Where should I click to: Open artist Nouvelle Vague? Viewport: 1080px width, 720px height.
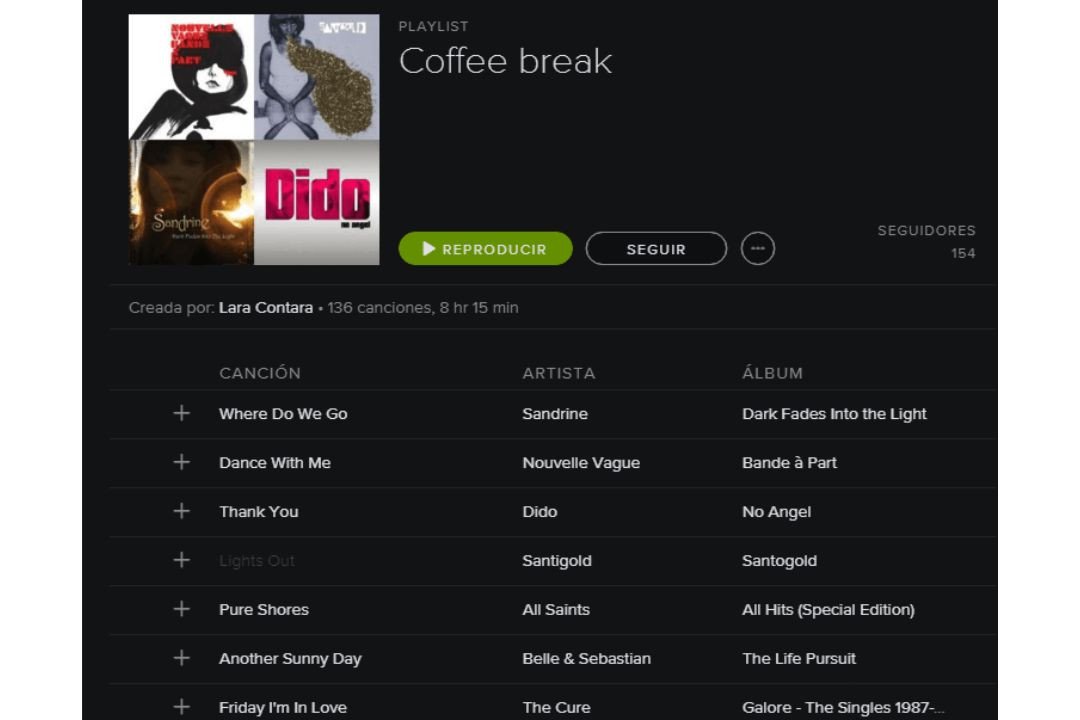pyautogui.click(x=581, y=463)
